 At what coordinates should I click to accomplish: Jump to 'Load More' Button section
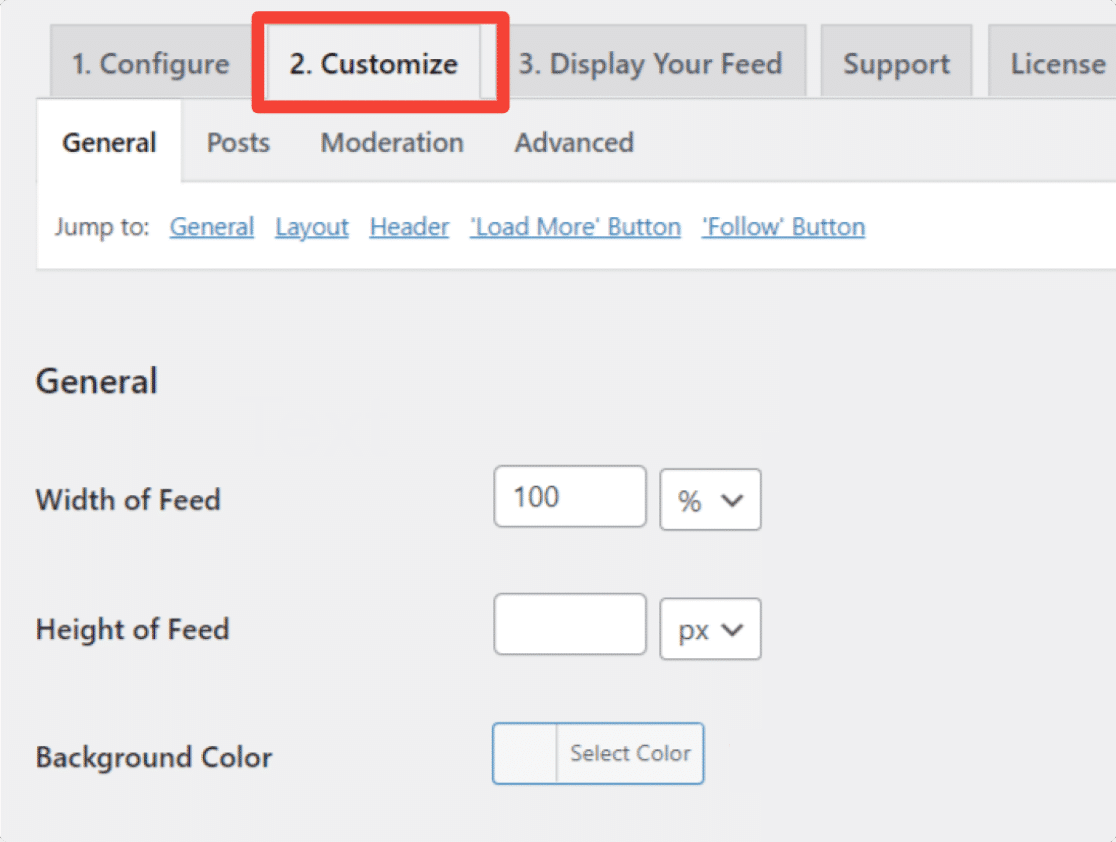pos(575,227)
